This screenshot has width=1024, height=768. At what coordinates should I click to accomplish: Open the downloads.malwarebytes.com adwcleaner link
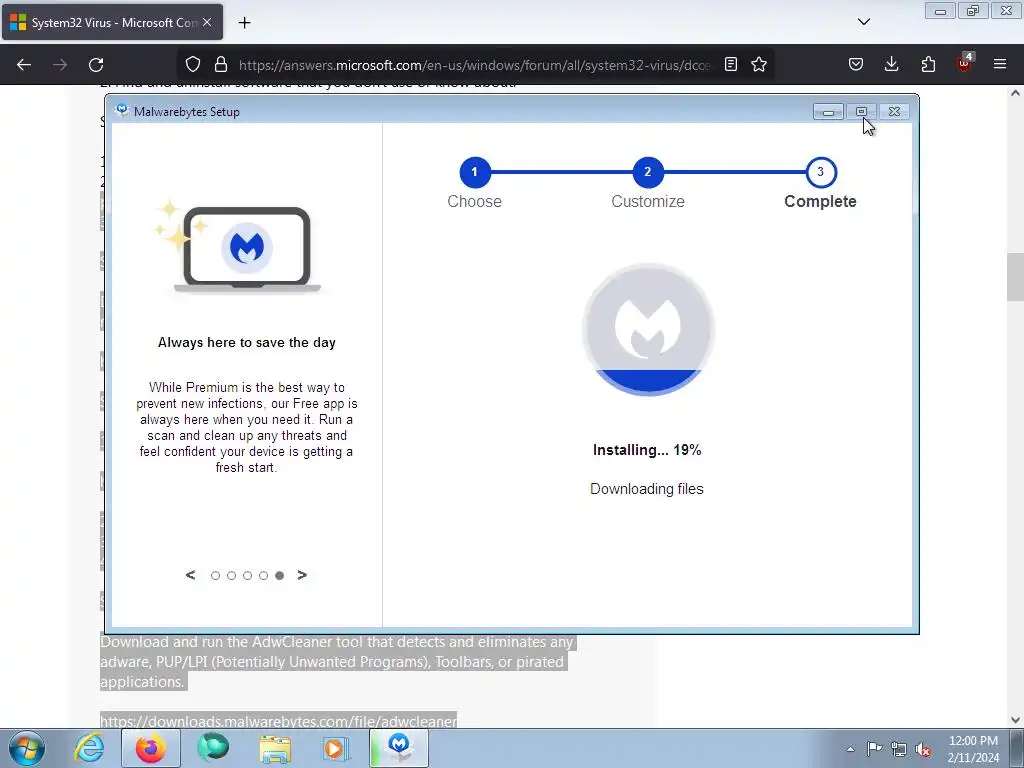(x=278, y=721)
